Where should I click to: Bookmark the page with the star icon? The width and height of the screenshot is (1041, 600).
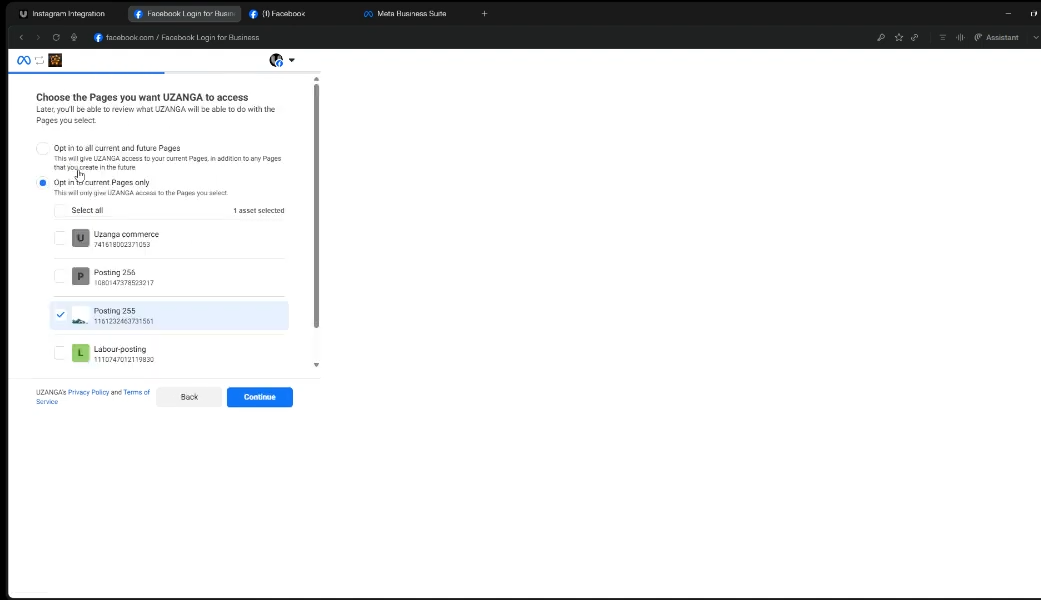point(899,38)
